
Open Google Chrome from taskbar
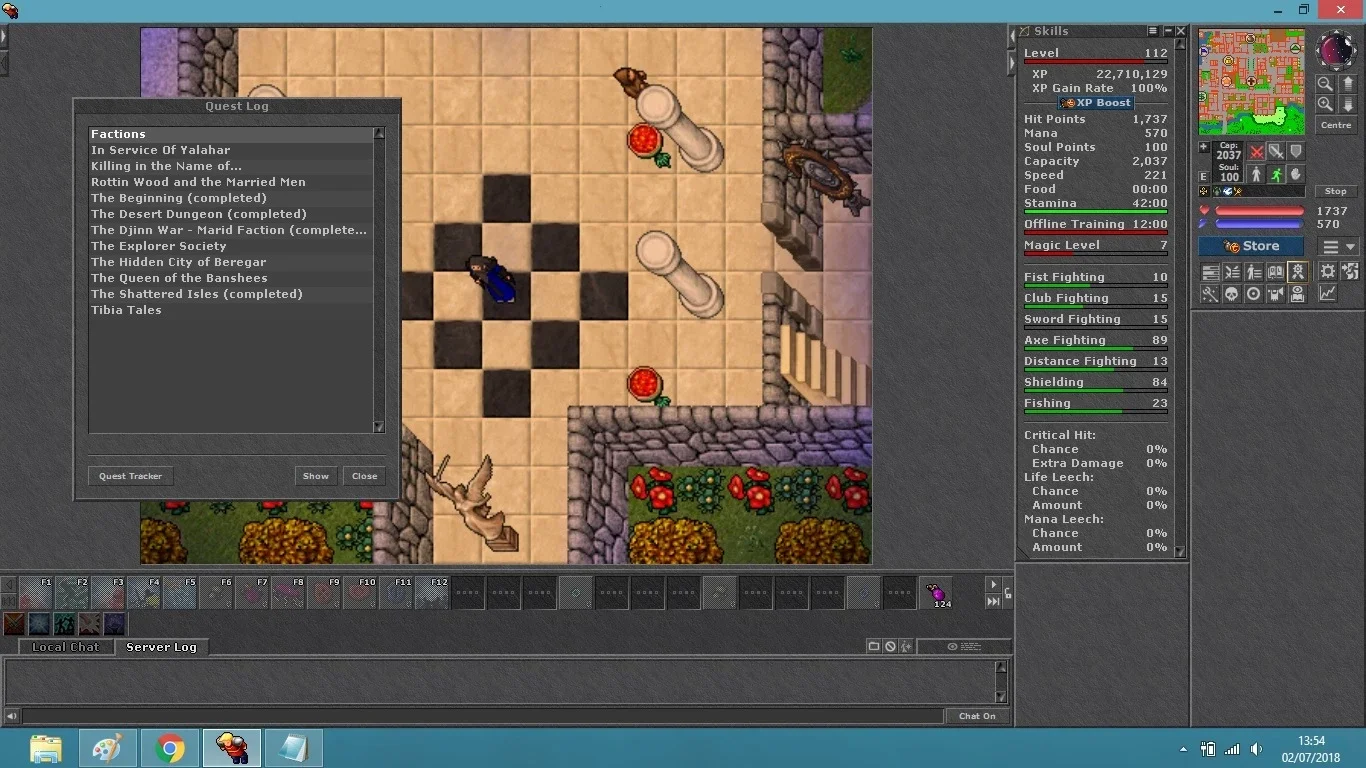click(170, 748)
